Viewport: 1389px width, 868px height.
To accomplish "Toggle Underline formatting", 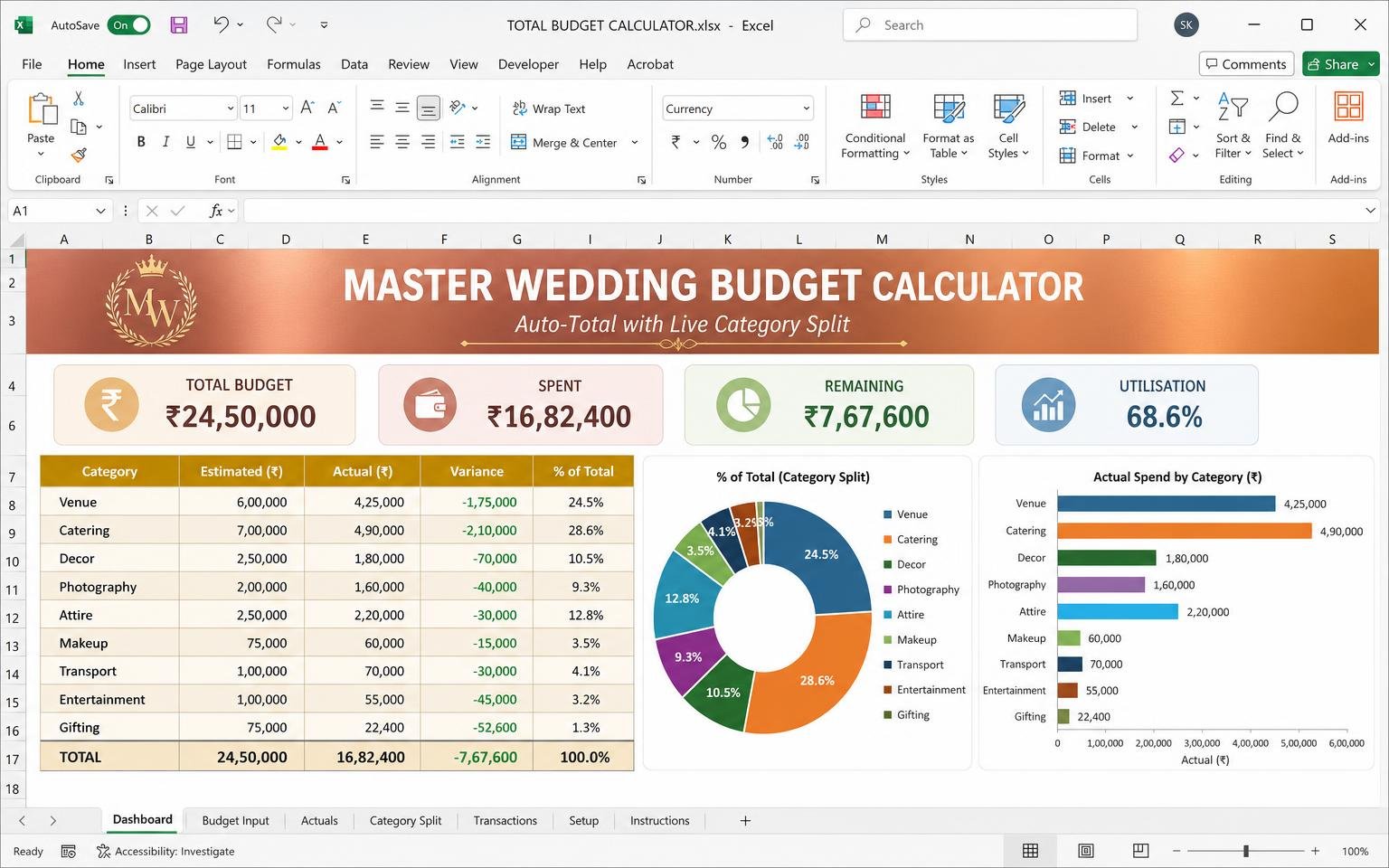I will tap(190, 142).
